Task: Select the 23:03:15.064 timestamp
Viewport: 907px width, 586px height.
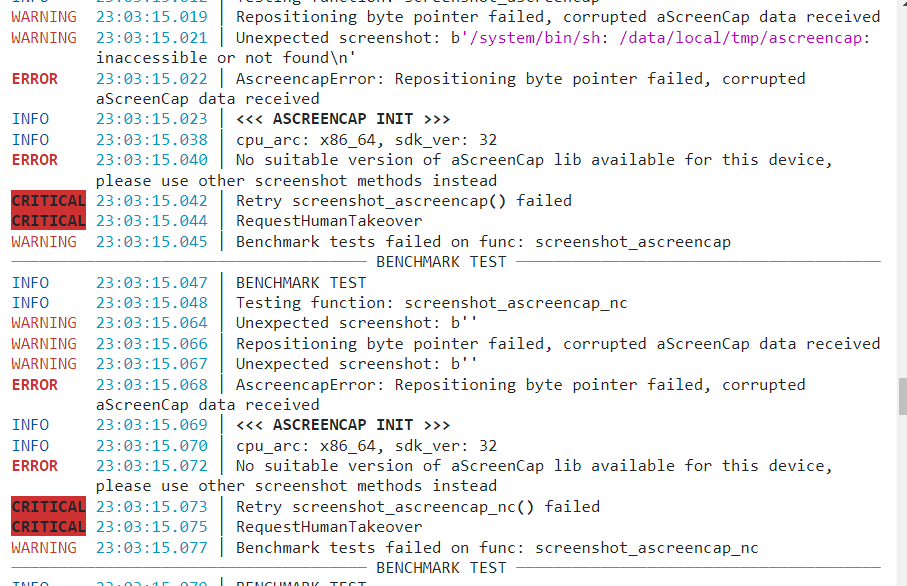Action: [152, 323]
